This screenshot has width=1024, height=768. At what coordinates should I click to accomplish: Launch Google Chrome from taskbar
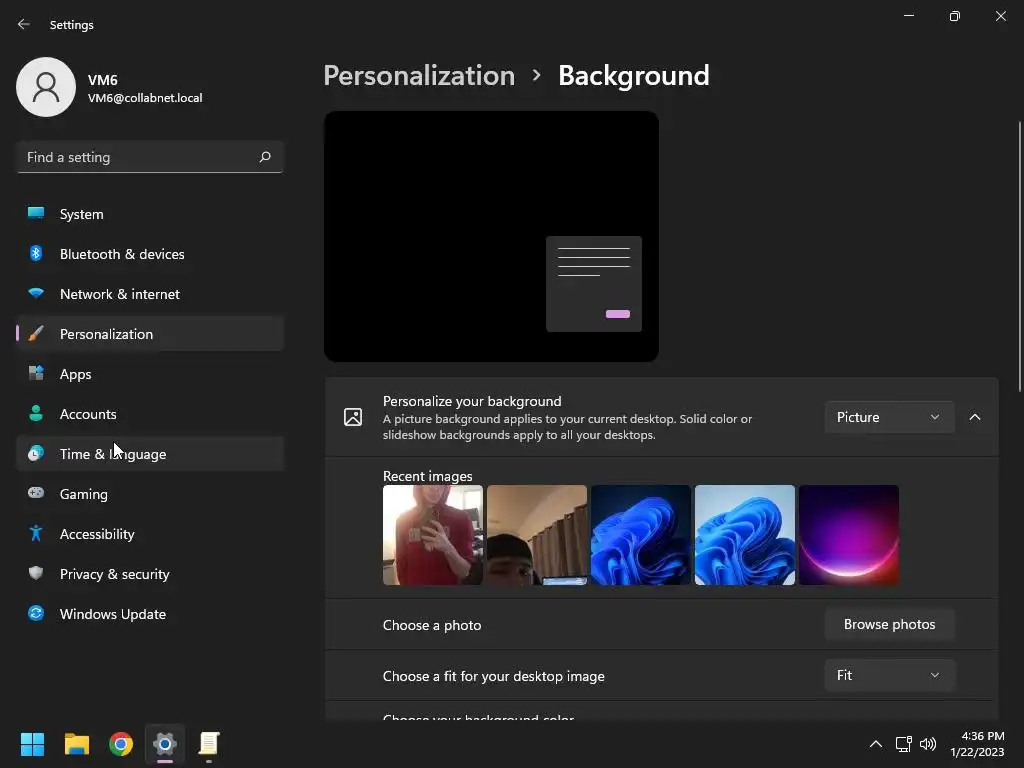tap(121, 744)
